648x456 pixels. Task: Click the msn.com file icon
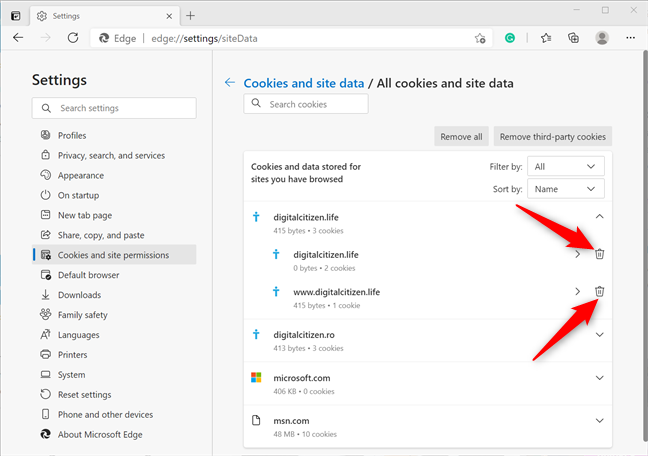coord(256,420)
